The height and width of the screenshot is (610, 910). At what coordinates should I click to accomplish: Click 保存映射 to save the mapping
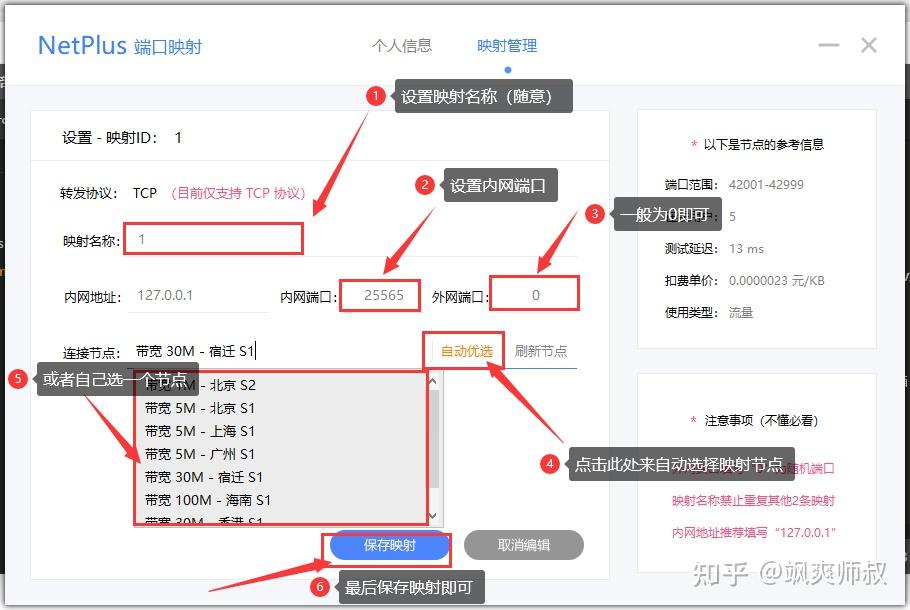click(389, 544)
